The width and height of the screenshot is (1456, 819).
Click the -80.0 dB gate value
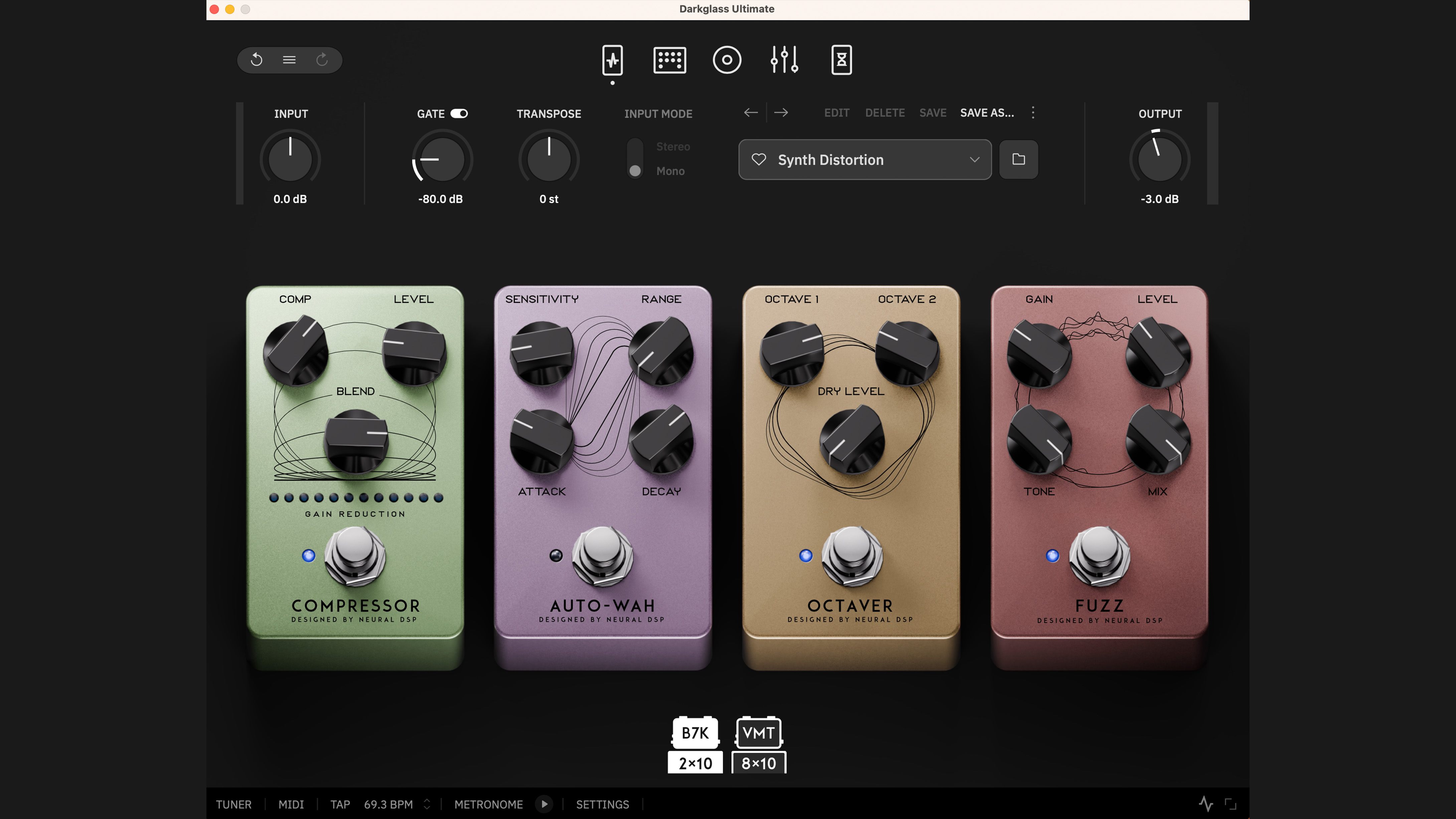point(440,199)
